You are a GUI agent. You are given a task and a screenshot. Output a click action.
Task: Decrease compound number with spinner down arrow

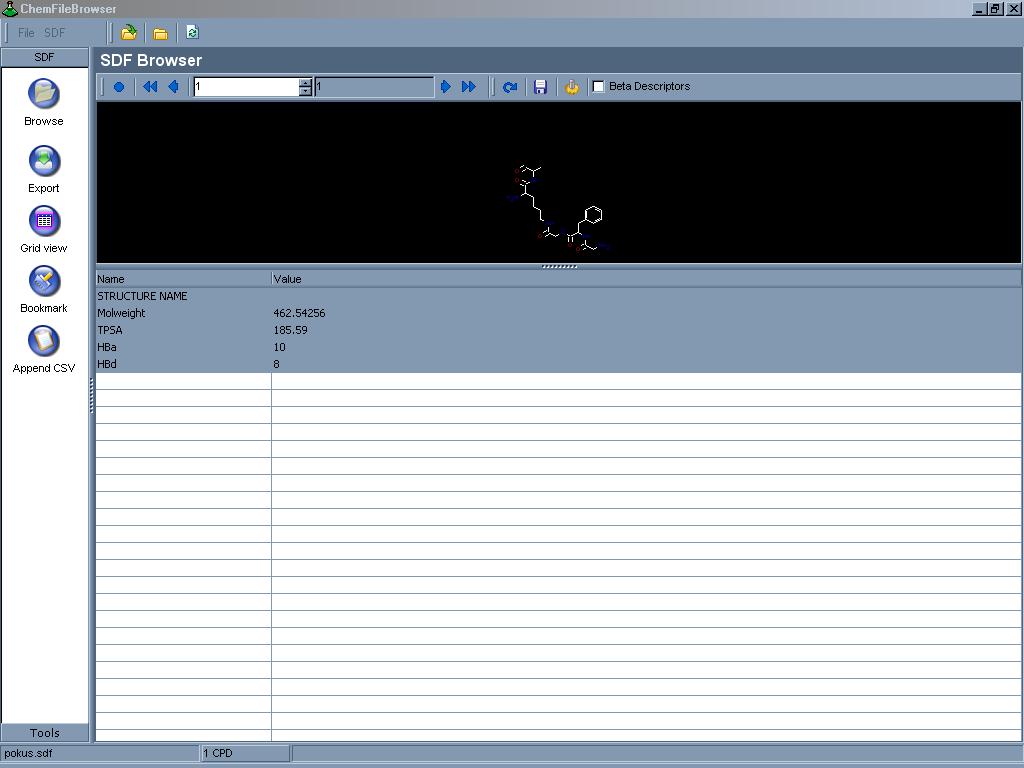click(305, 91)
